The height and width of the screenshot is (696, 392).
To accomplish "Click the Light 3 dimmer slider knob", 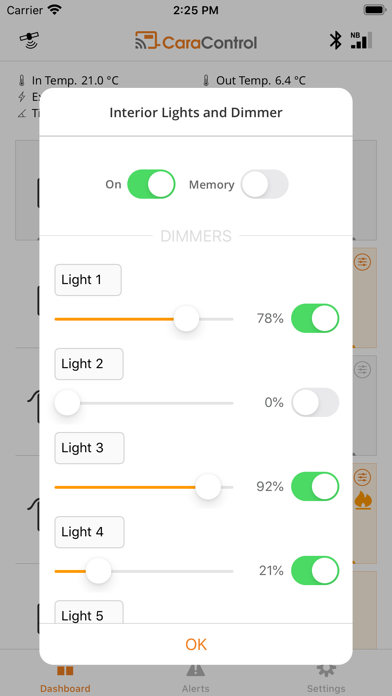I will tap(208, 486).
